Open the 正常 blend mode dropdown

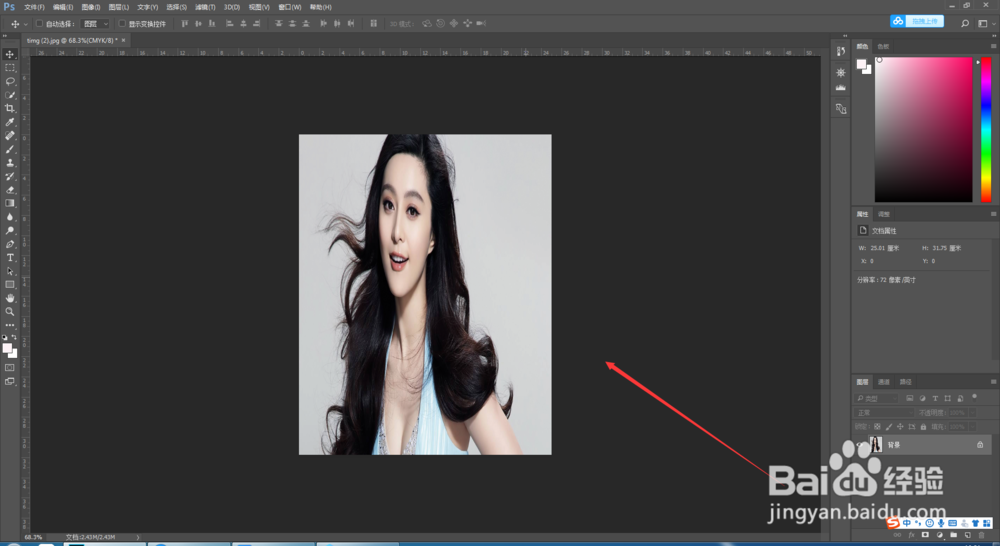tap(885, 413)
